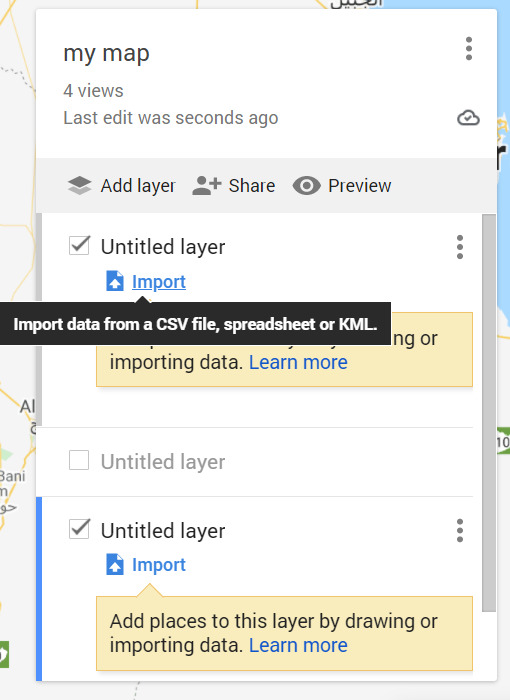Click the Add layer text
Viewport: 510px width, 700px height.
[x=138, y=186]
